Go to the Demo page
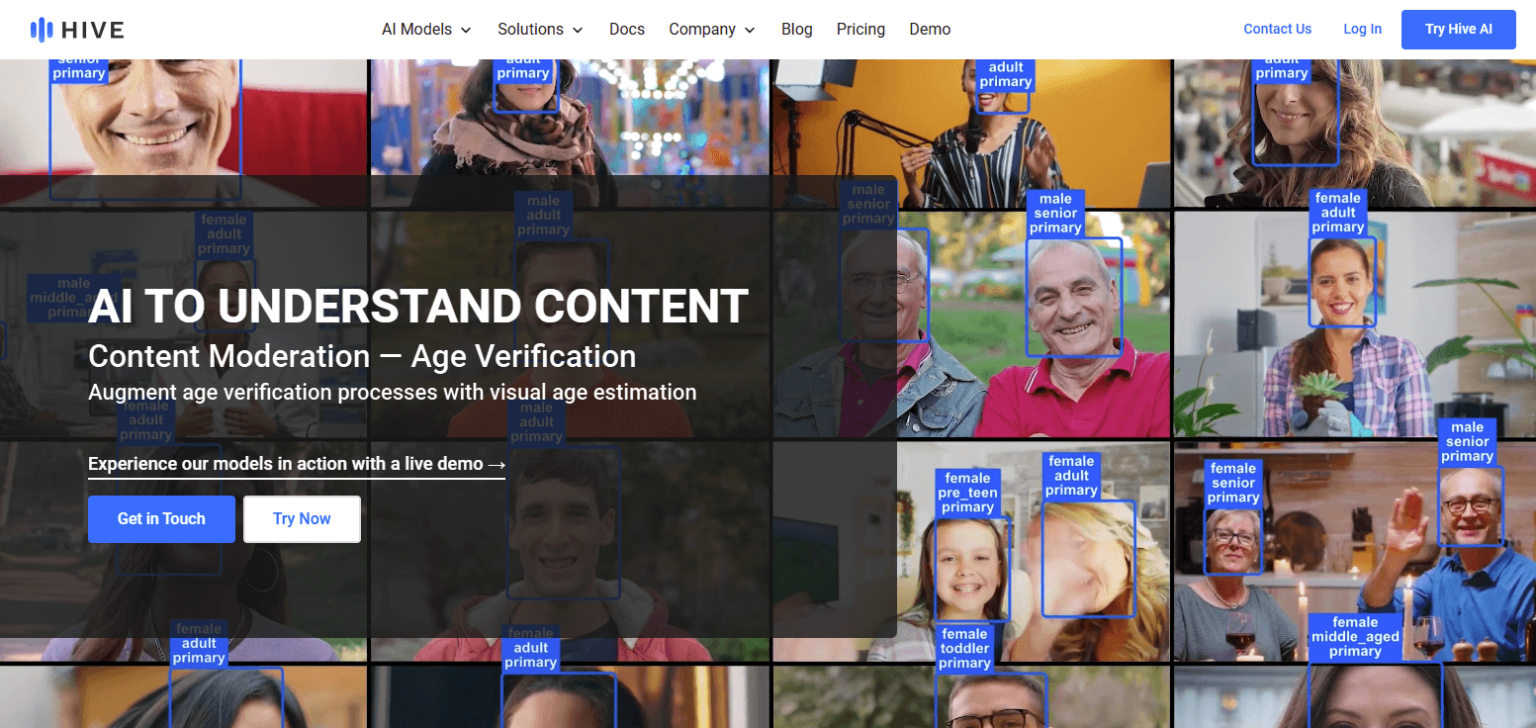 click(x=930, y=29)
